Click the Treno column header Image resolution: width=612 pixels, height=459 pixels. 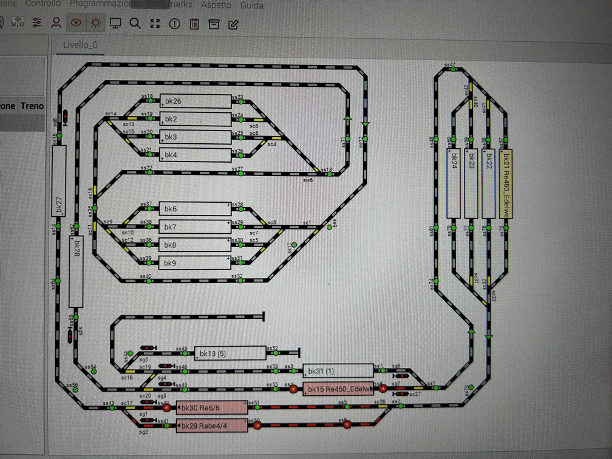[32, 105]
